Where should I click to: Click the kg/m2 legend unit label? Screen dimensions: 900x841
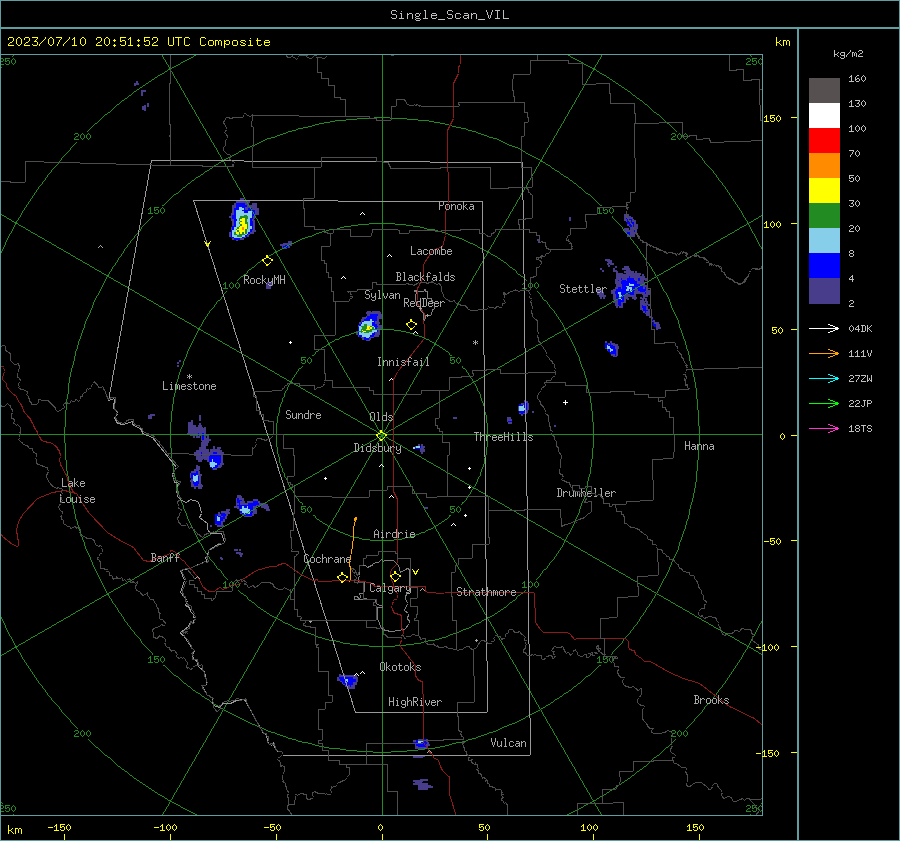click(x=848, y=54)
